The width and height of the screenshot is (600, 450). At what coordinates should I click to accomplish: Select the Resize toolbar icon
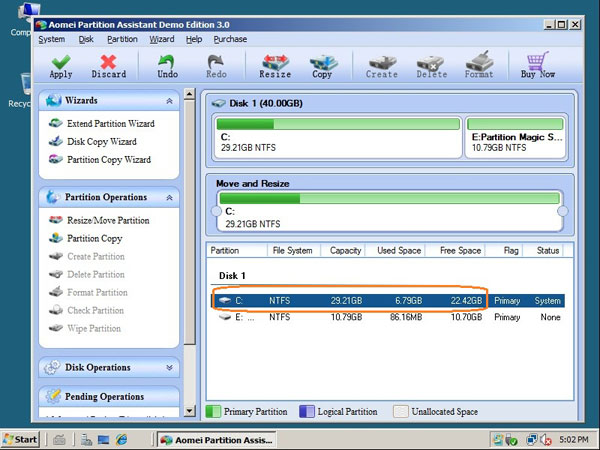pyautogui.click(x=275, y=66)
